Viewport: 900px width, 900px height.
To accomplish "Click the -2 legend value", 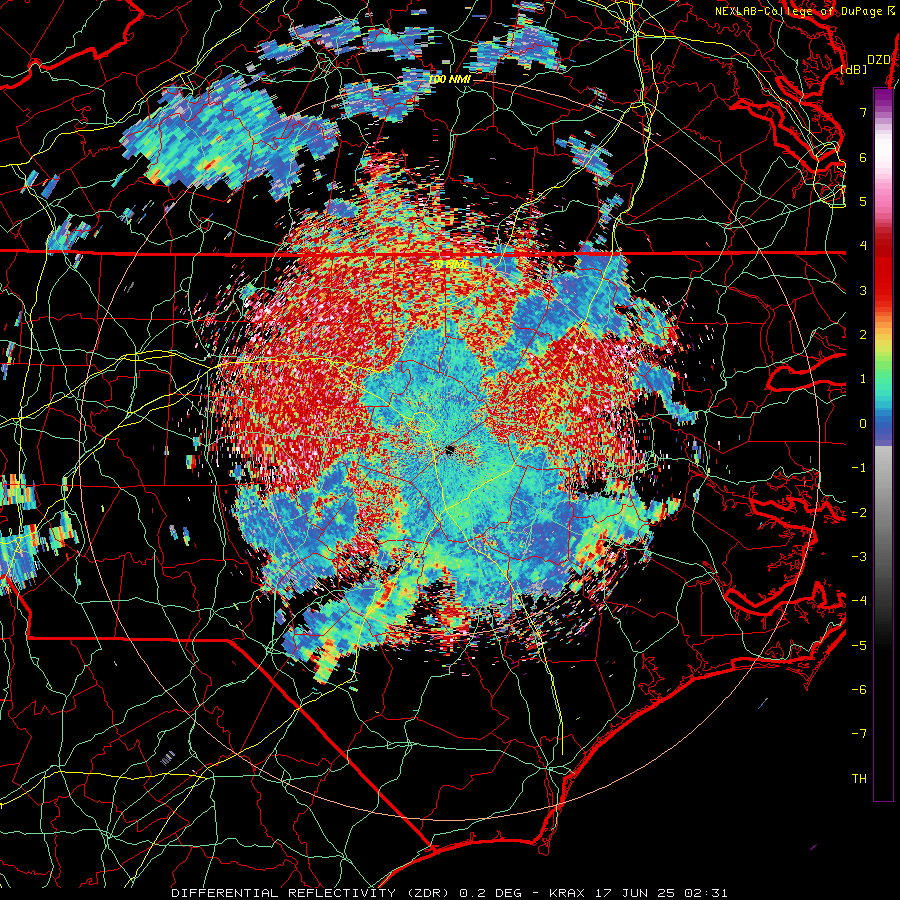I will click(x=859, y=512).
